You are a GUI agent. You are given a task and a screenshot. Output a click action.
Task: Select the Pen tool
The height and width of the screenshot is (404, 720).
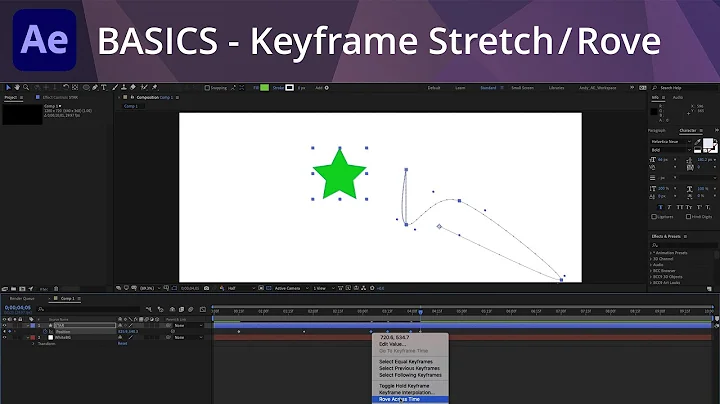point(95,87)
